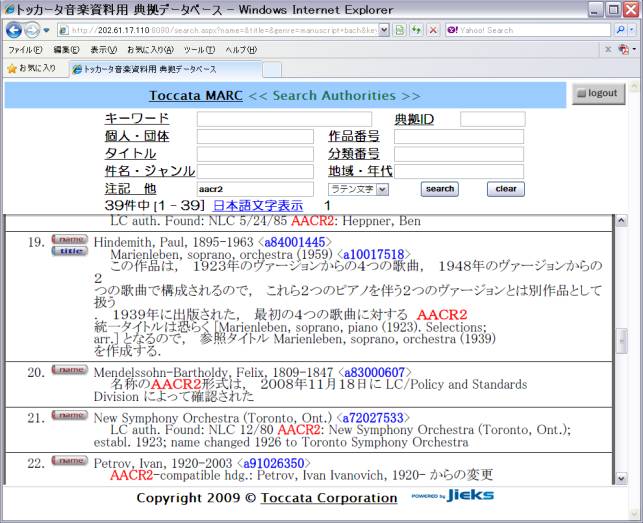Click the 典拠ID input field

point(493,119)
